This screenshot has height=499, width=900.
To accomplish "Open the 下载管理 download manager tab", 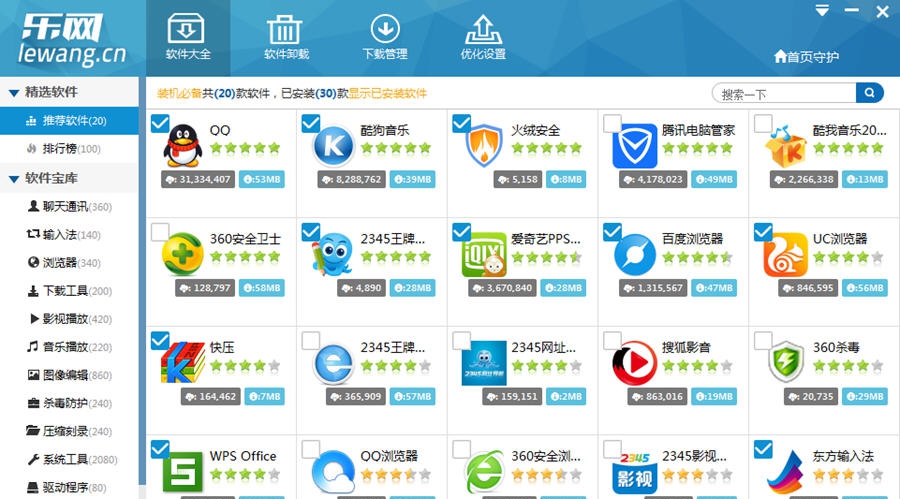I will pos(385,38).
